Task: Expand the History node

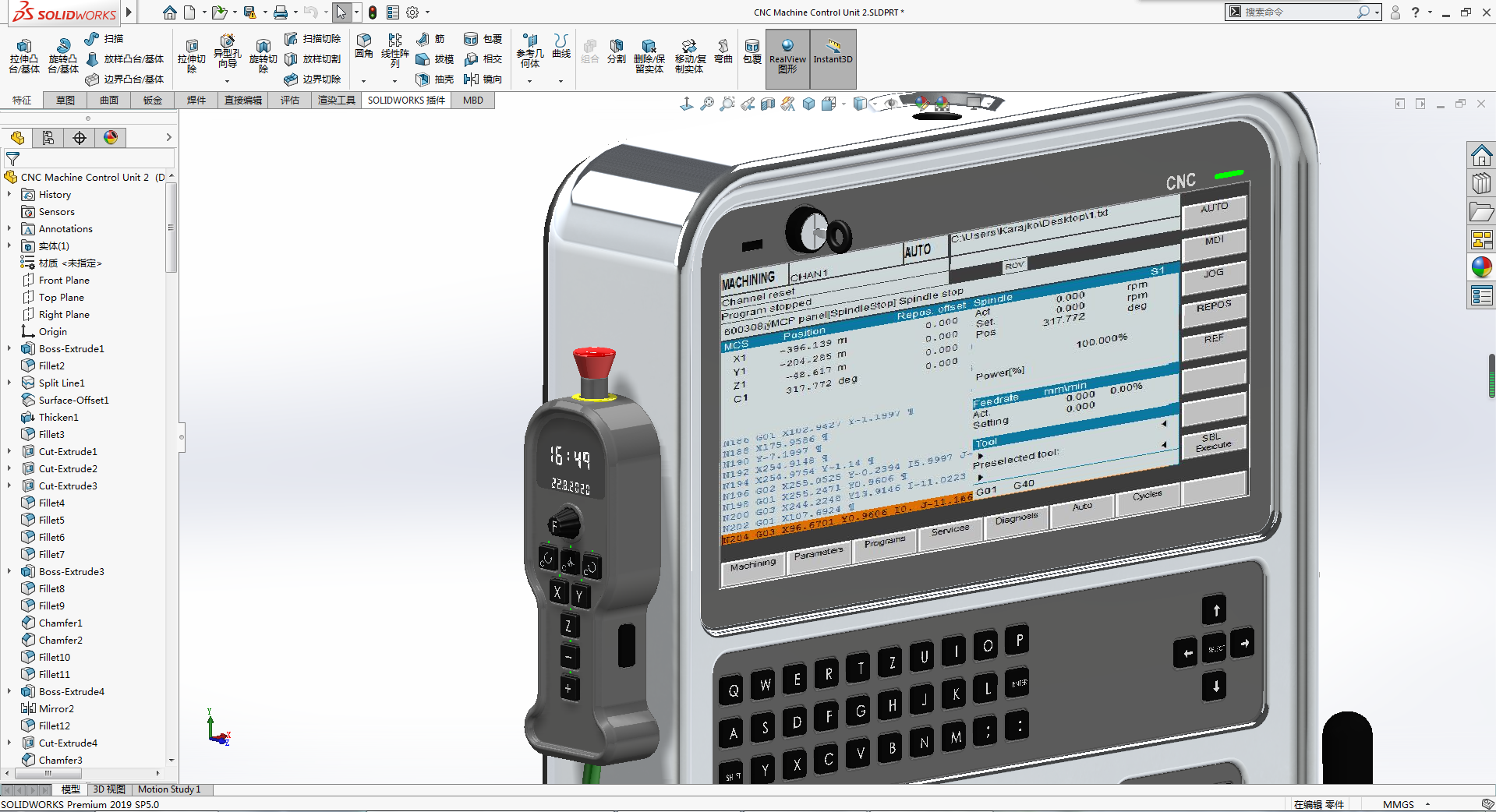Action: tap(9, 194)
